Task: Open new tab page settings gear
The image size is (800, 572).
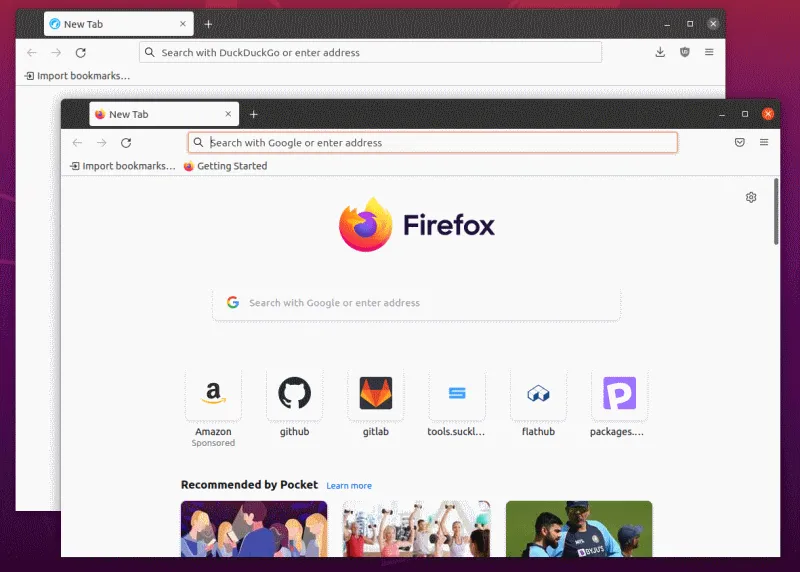Action: coord(751,197)
